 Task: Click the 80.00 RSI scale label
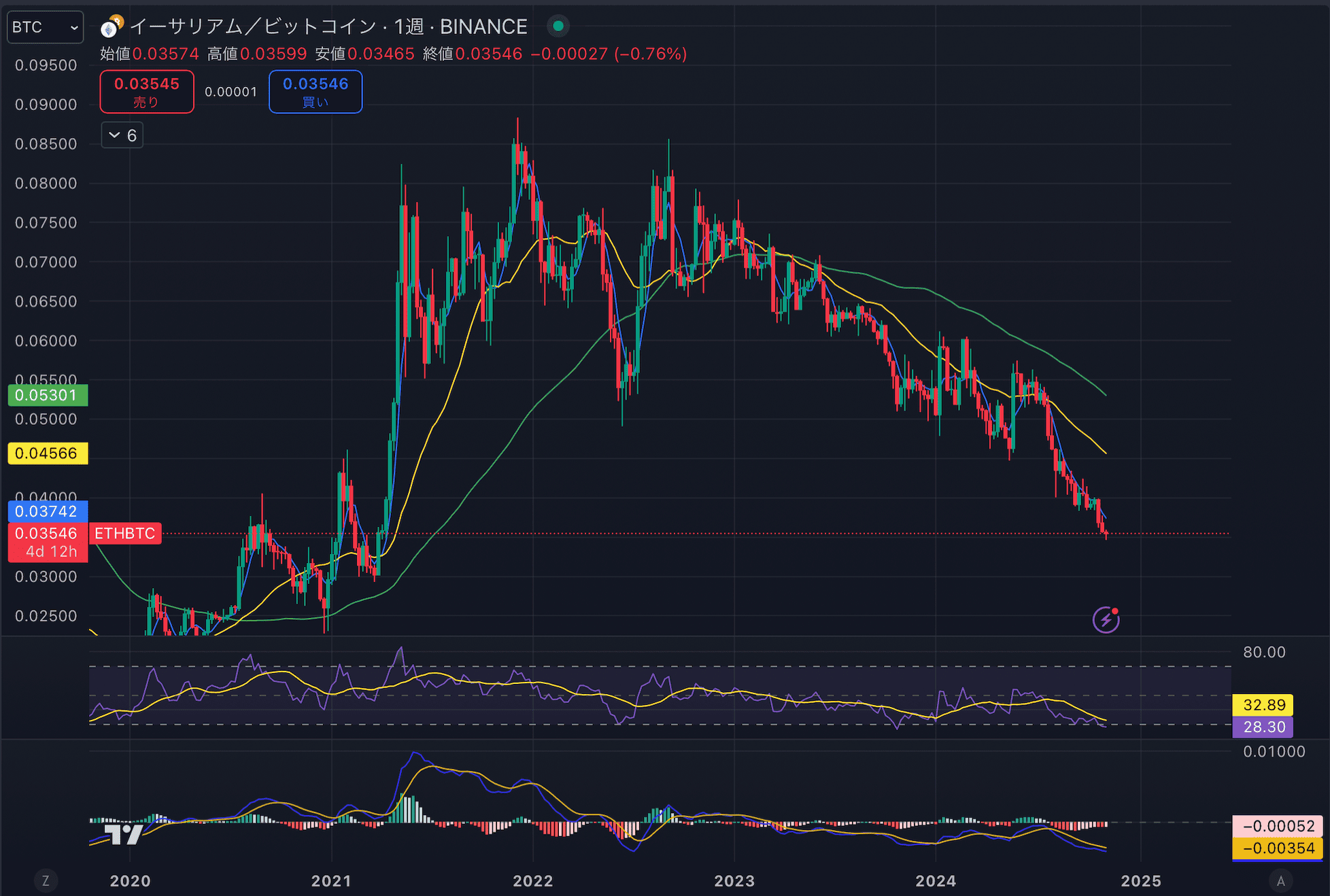[x=1264, y=653]
